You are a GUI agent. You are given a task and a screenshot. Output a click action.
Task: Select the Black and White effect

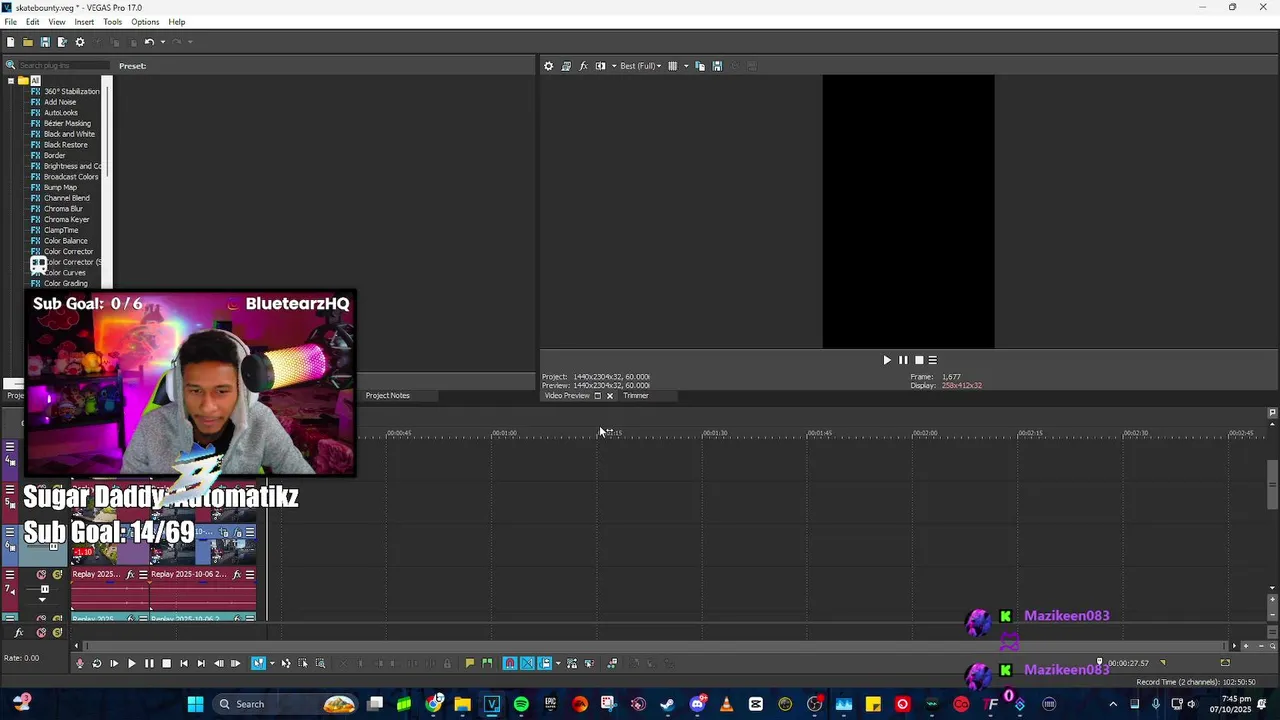[x=69, y=134]
